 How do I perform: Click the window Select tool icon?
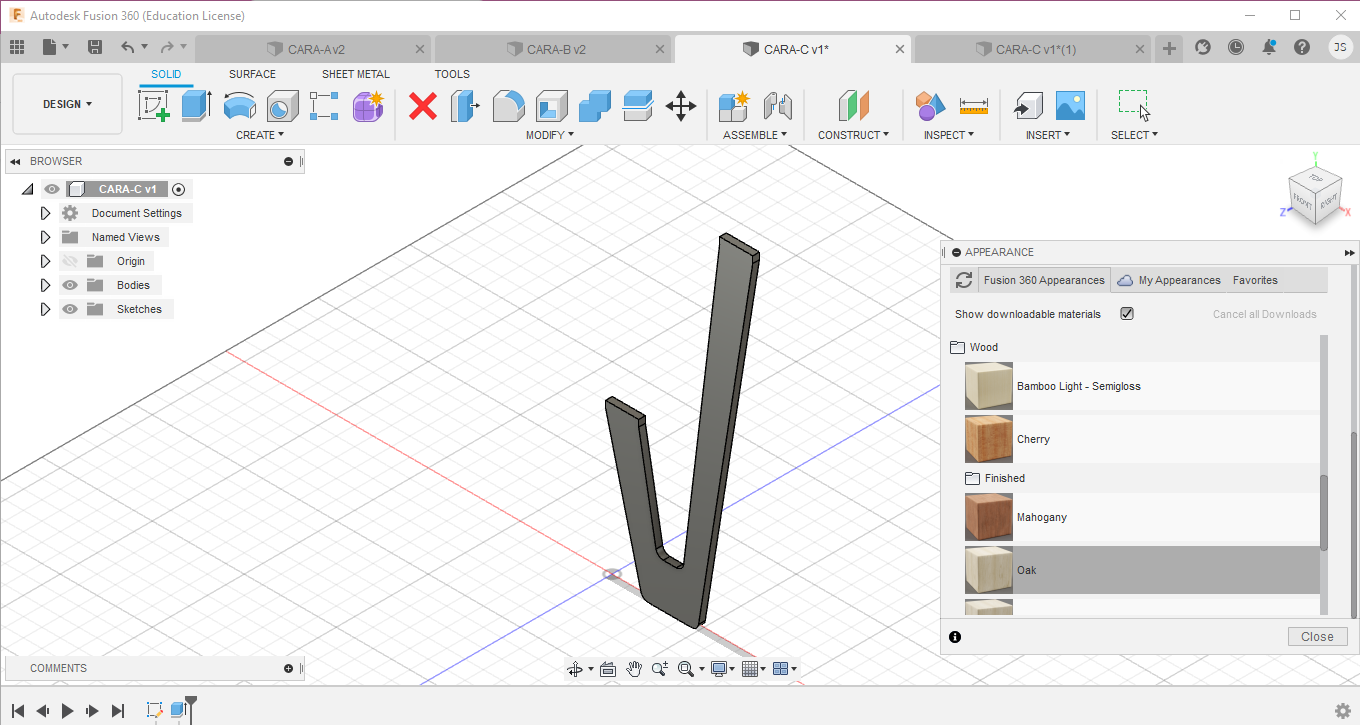coord(1133,105)
